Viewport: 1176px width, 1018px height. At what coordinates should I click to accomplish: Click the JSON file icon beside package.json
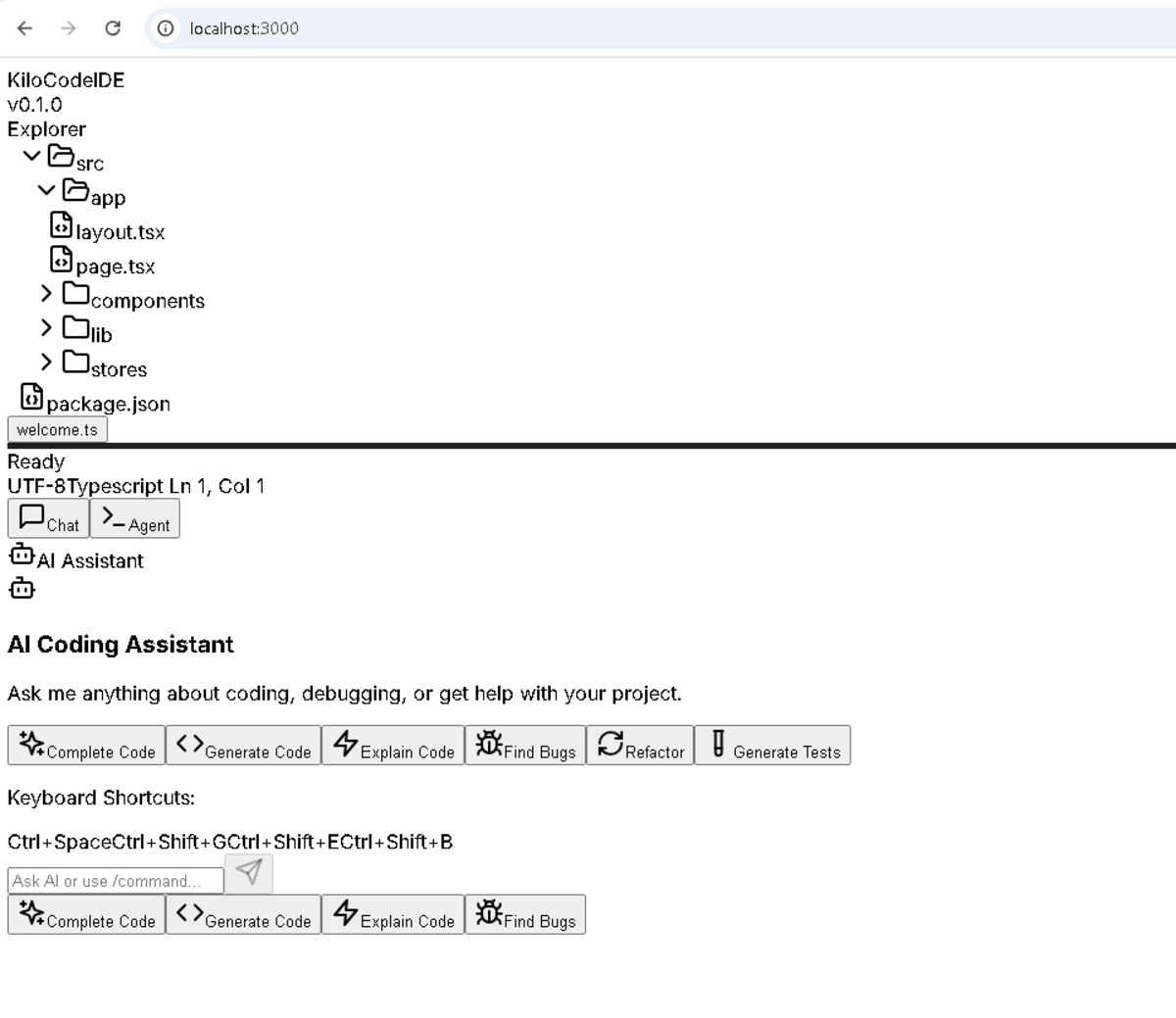click(31, 396)
